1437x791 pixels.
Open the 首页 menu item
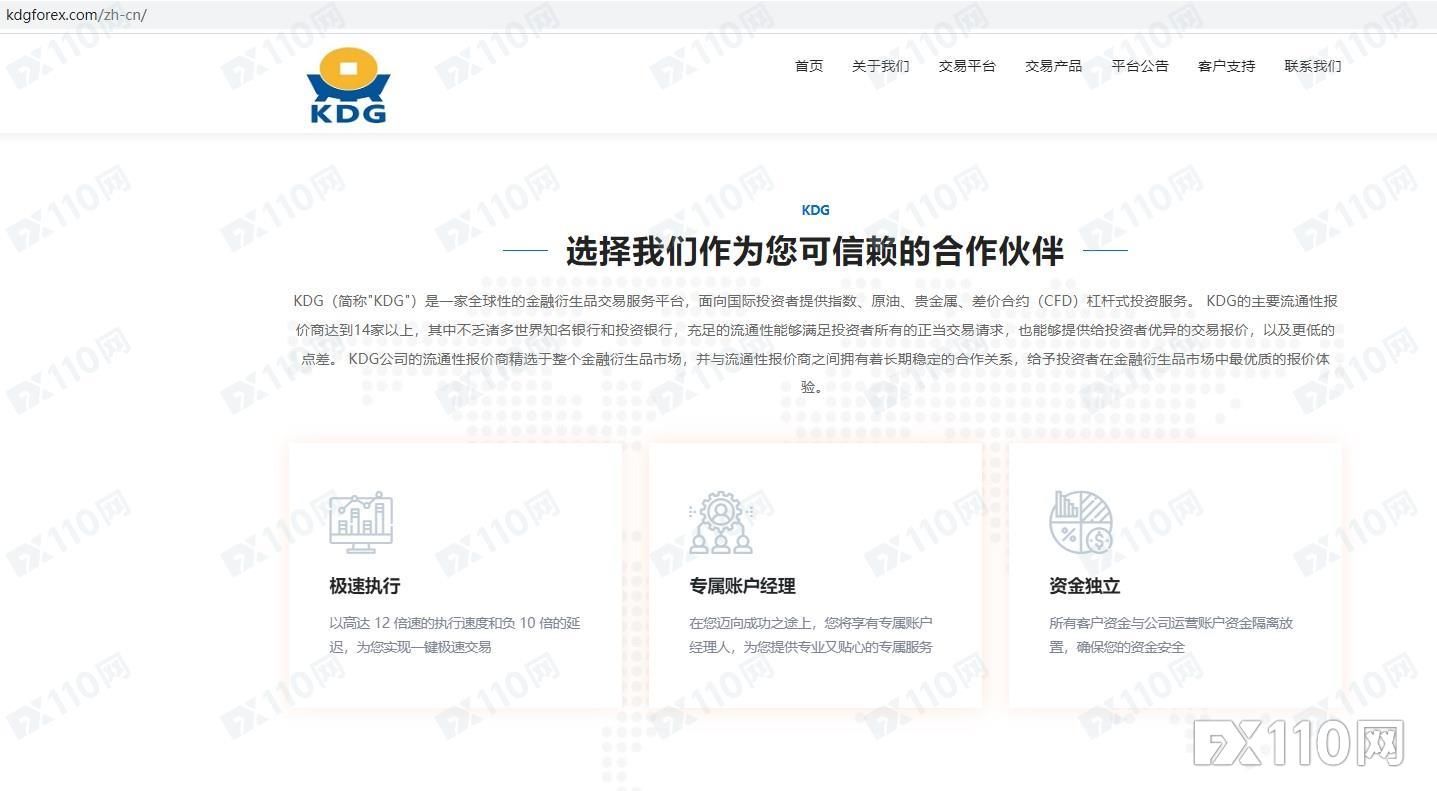(x=808, y=66)
